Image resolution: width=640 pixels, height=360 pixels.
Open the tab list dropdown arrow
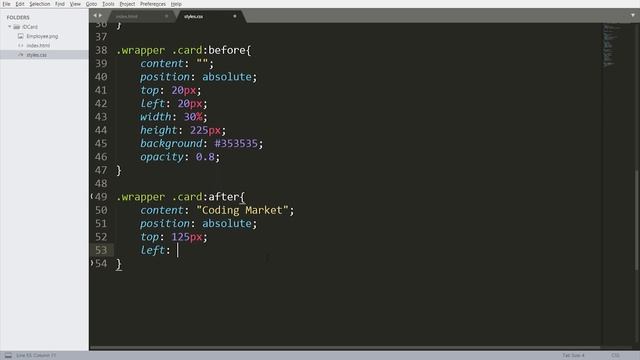tap(633, 15)
